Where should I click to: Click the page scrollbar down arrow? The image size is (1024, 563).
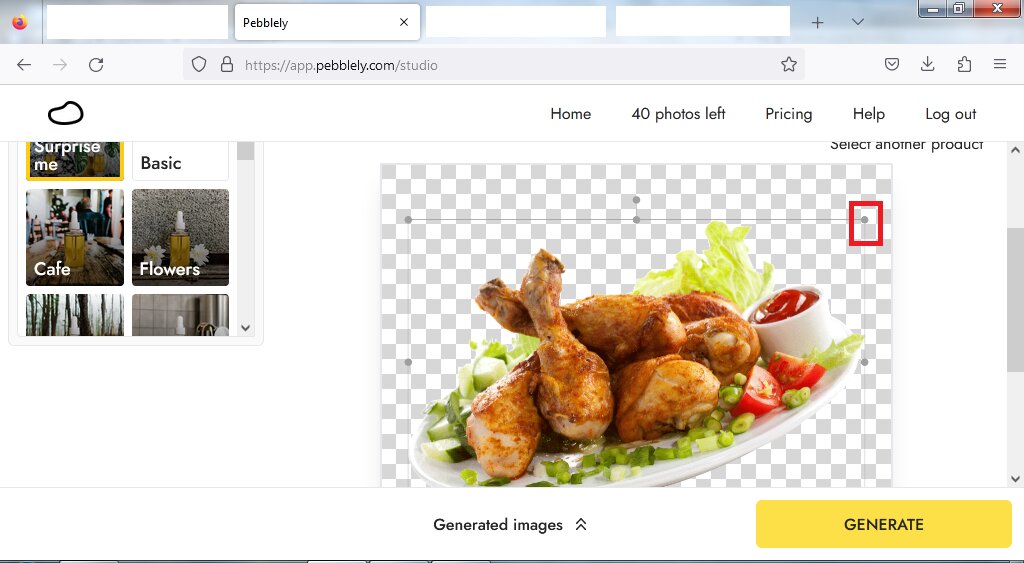(x=1015, y=479)
